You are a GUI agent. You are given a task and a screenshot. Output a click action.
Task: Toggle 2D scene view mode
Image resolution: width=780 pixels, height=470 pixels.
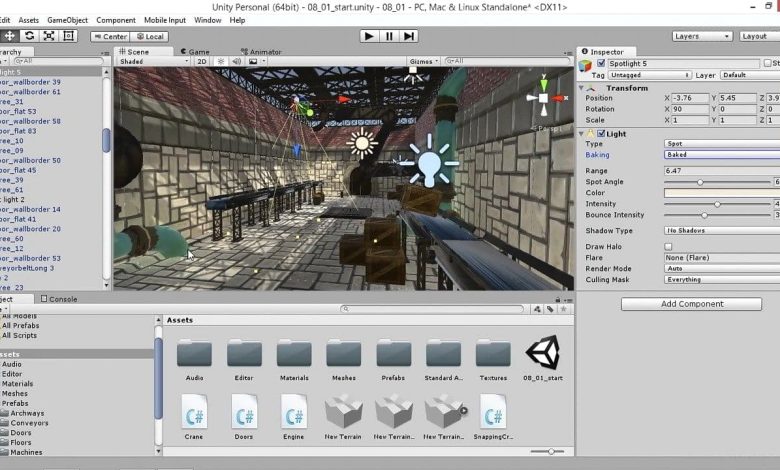tap(201, 61)
